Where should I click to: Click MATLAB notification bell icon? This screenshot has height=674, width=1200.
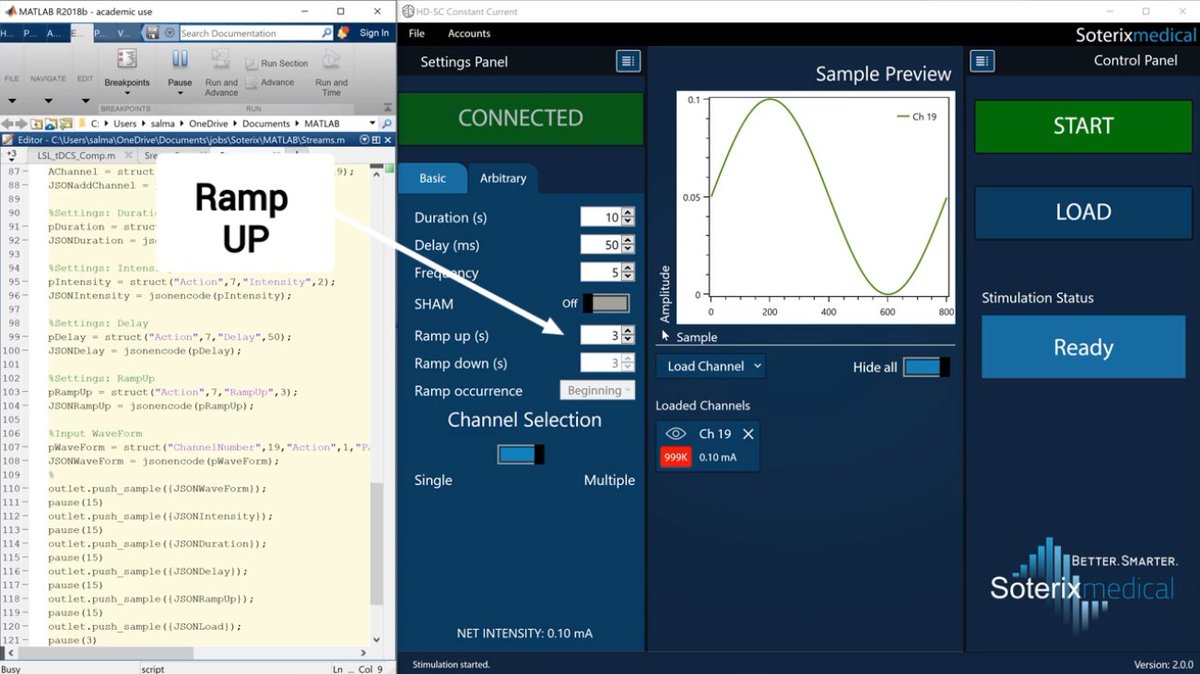point(343,33)
